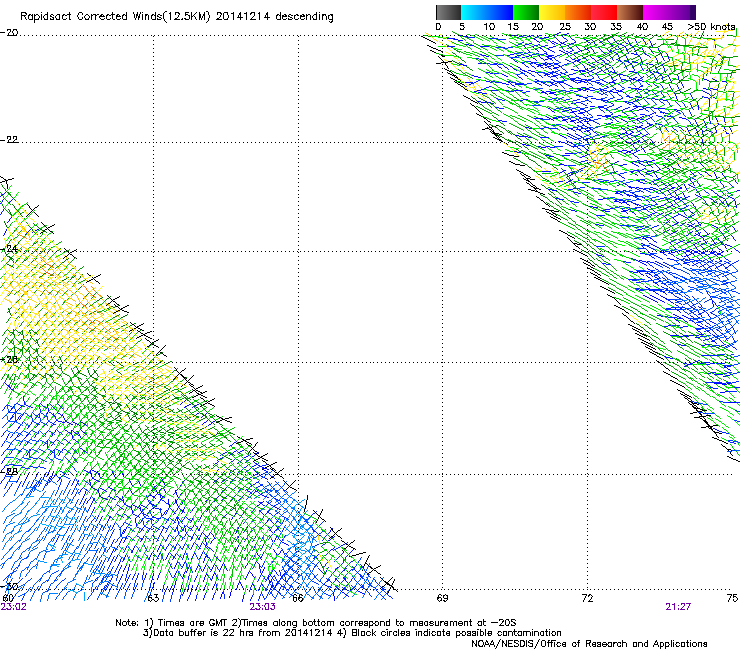
Task: Click the '69' longitude axis label
Action: click(x=442, y=598)
